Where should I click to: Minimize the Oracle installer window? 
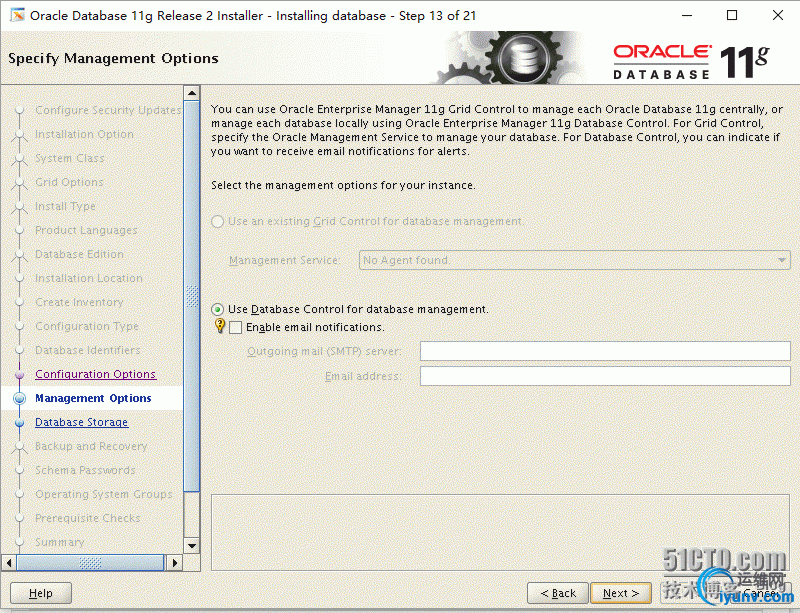tap(687, 15)
